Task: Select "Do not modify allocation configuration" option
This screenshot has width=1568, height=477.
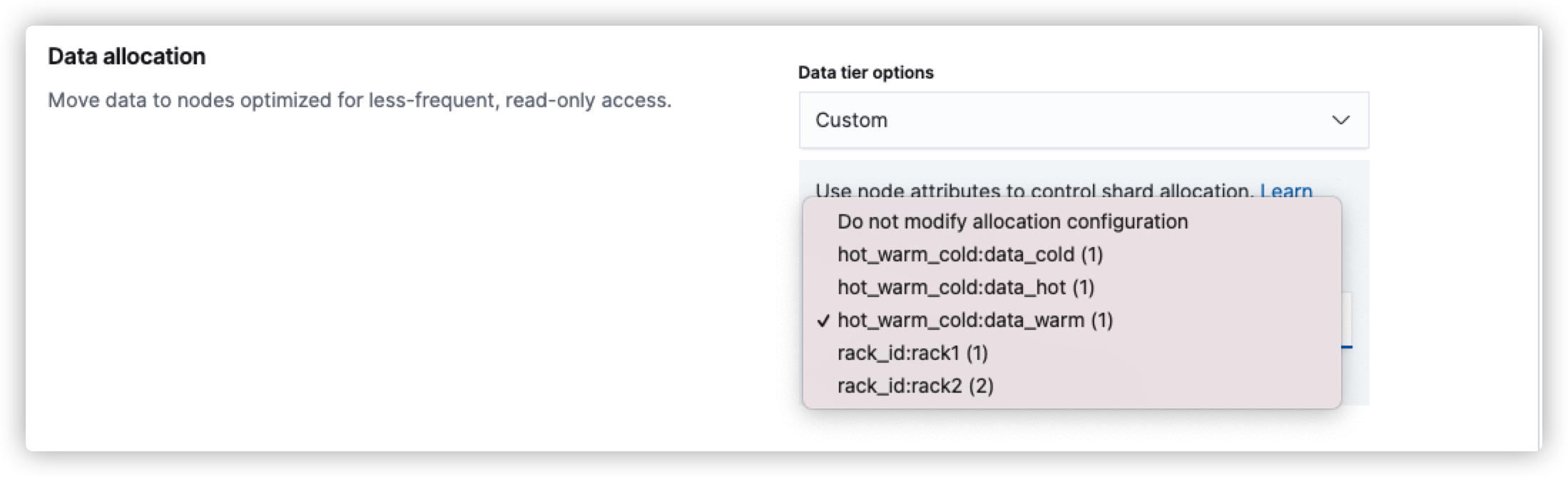Action: coord(1012,222)
